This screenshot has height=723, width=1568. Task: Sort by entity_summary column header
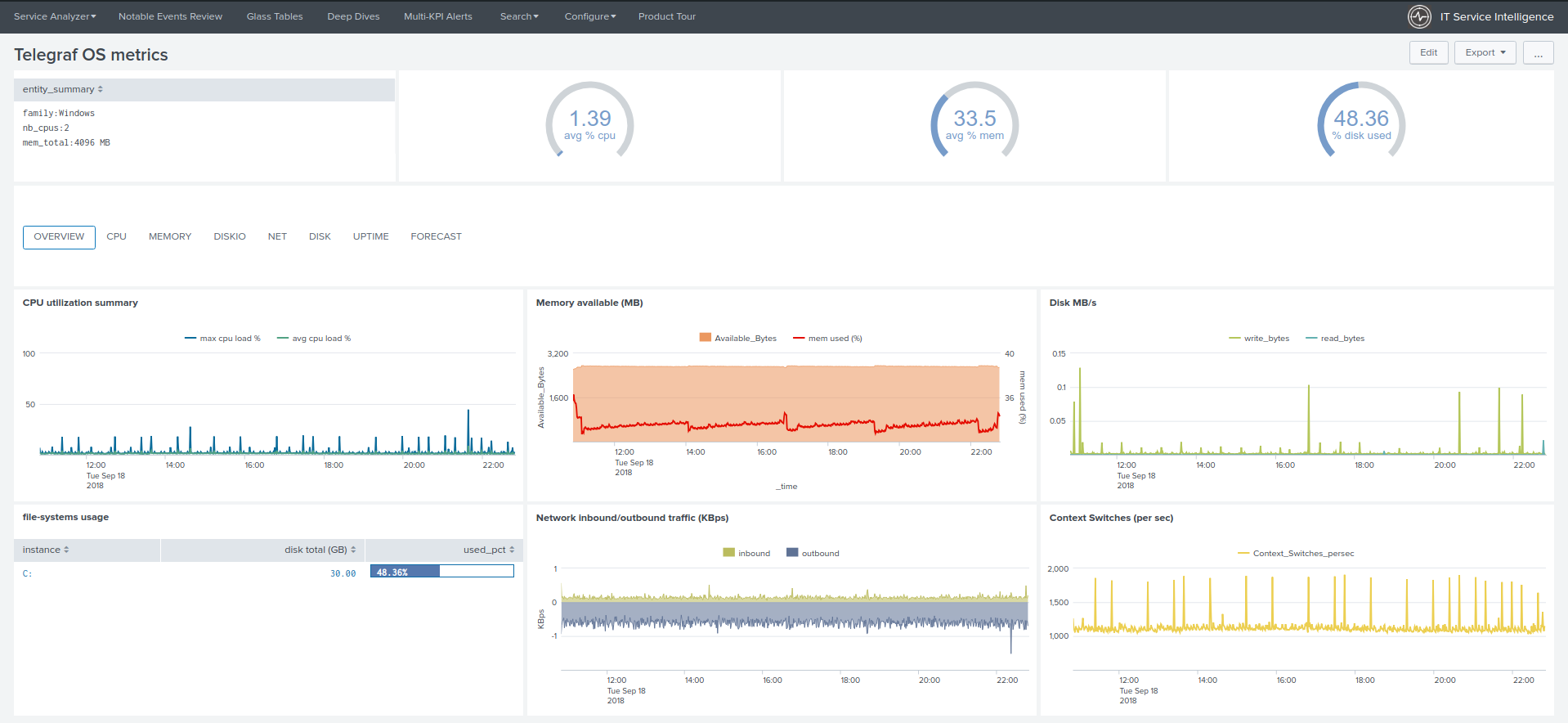click(x=63, y=89)
